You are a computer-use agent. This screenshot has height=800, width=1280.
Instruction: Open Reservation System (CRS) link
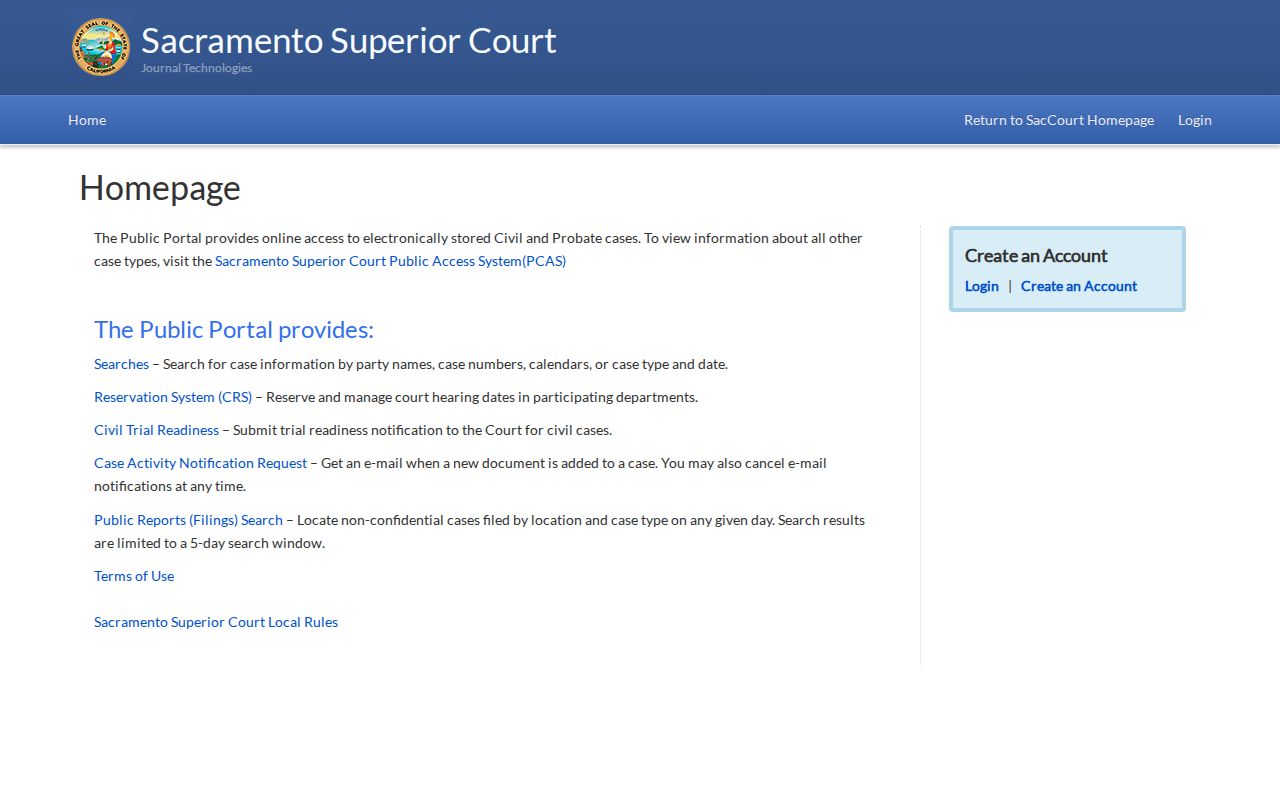tap(173, 397)
